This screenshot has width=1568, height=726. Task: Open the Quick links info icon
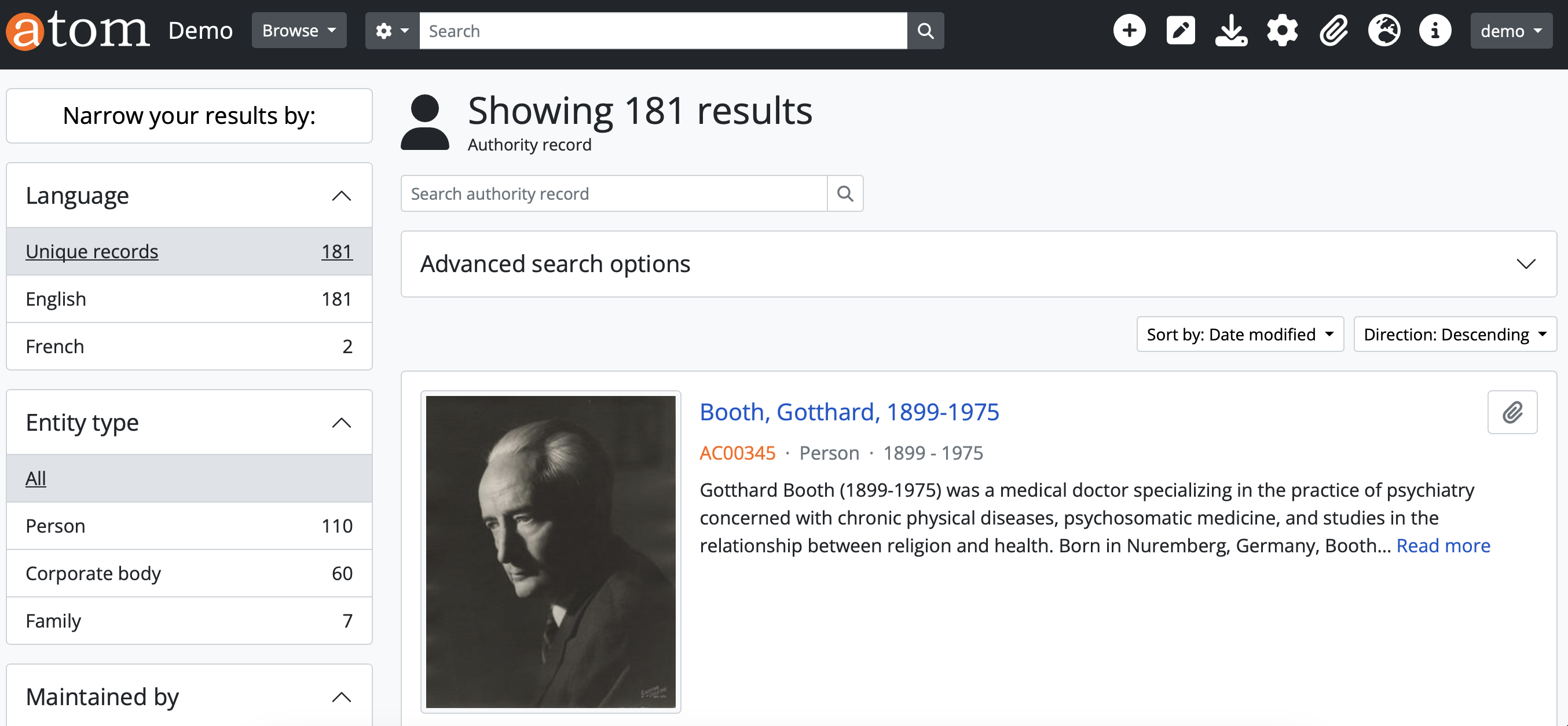(x=1435, y=31)
